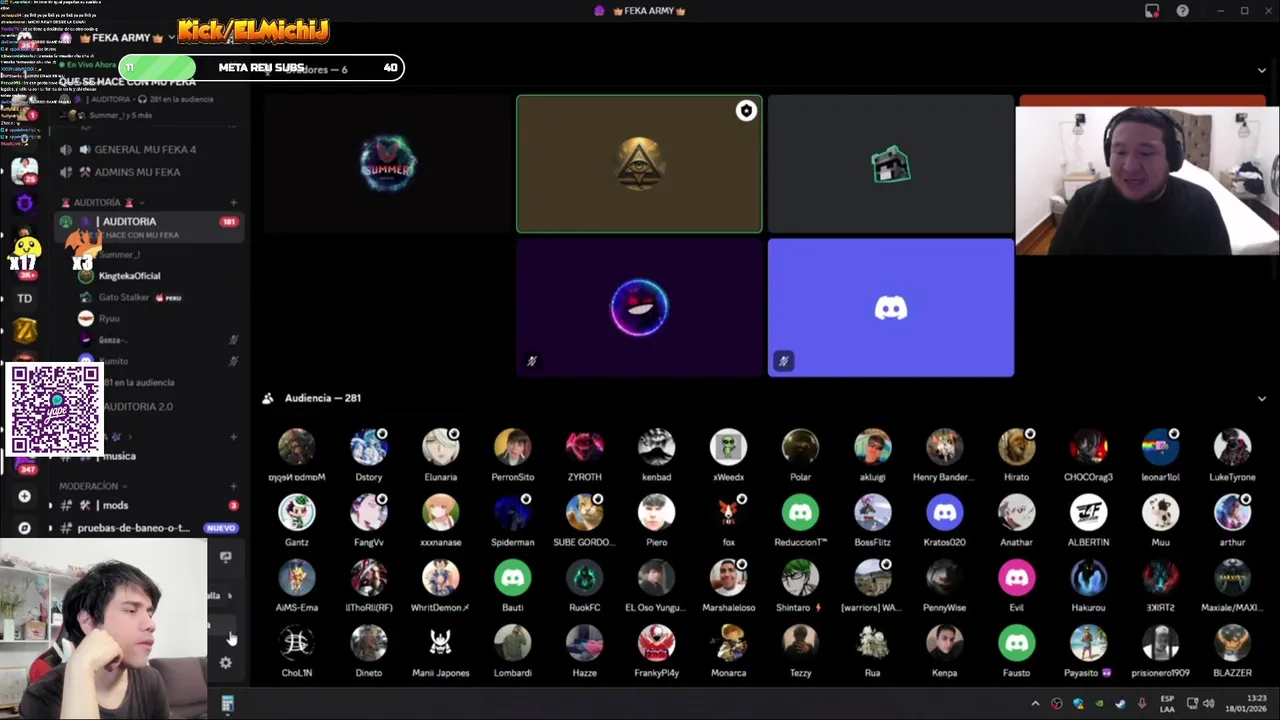Collapse the Audiencia section with its chevron

(1261, 398)
